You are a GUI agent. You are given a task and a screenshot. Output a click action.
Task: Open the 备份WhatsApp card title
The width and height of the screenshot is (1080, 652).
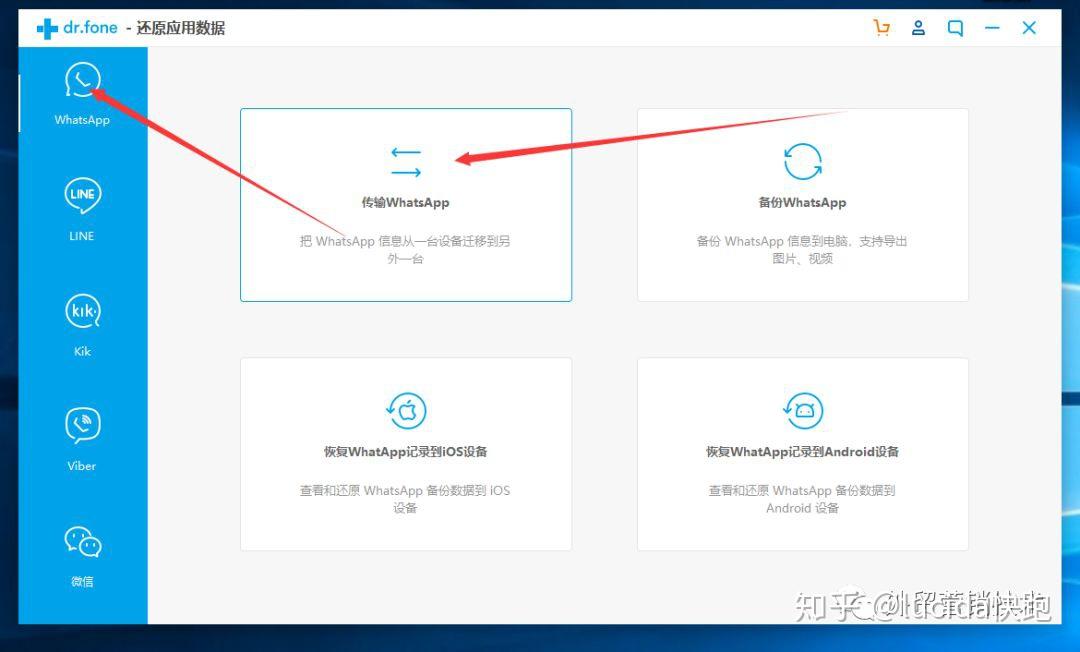click(x=802, y=202)
